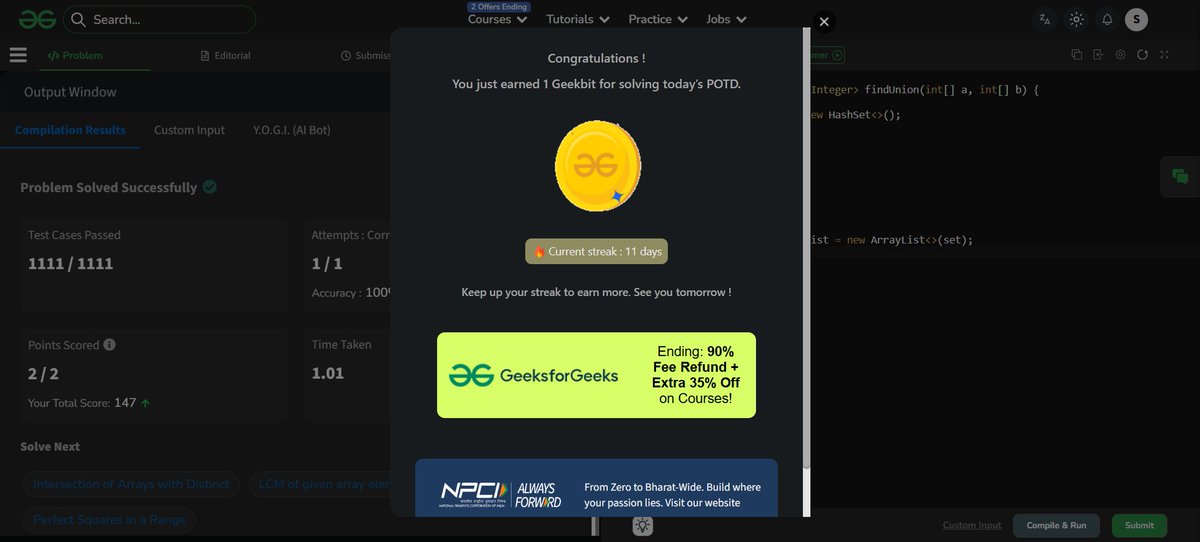
Task: Open the Y.O.G.I. (AI Bot) tab
Action: click(x=292, y=130)
